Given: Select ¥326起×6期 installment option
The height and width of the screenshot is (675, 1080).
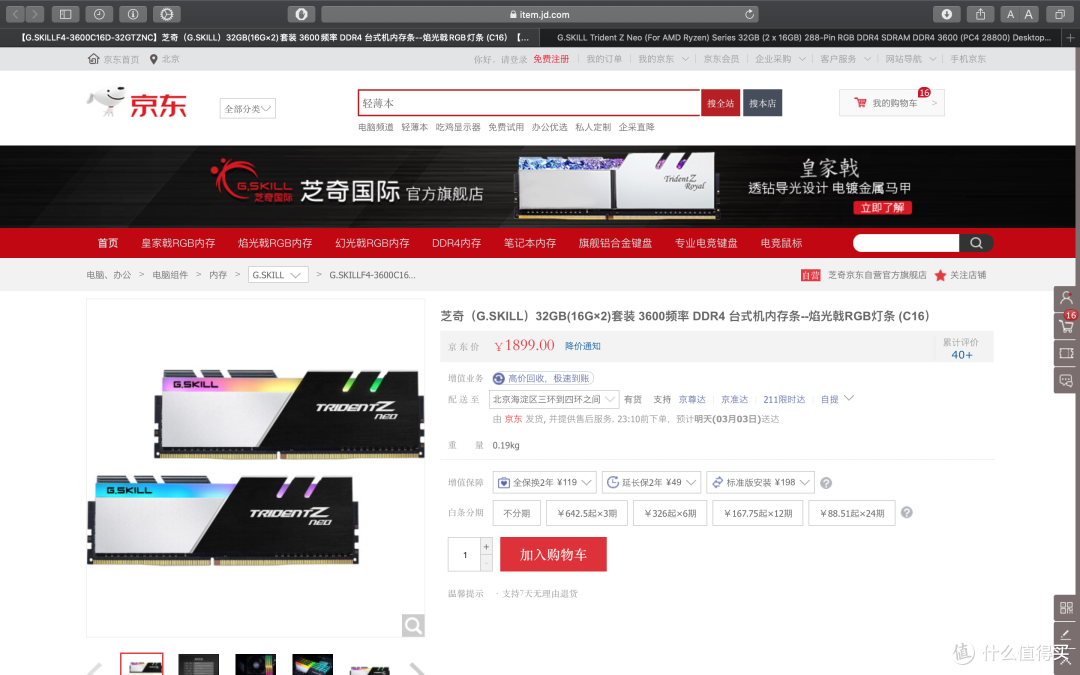Looking at the screenshot, I should tap(670, 513).
